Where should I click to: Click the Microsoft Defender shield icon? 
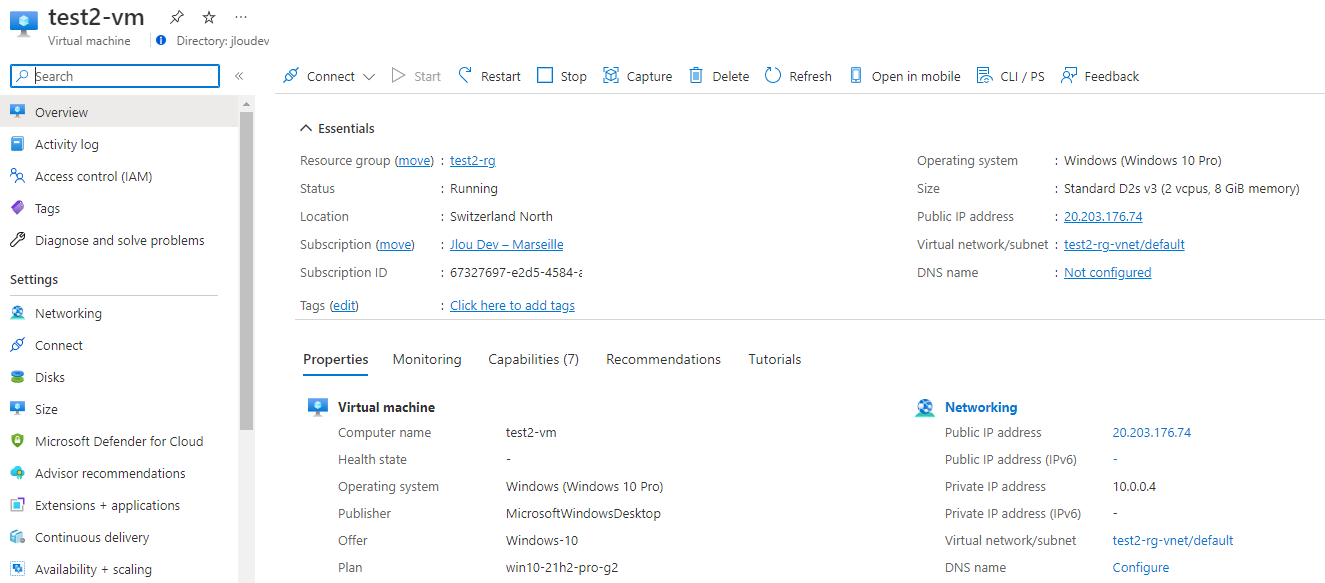[x=17, y=441]
